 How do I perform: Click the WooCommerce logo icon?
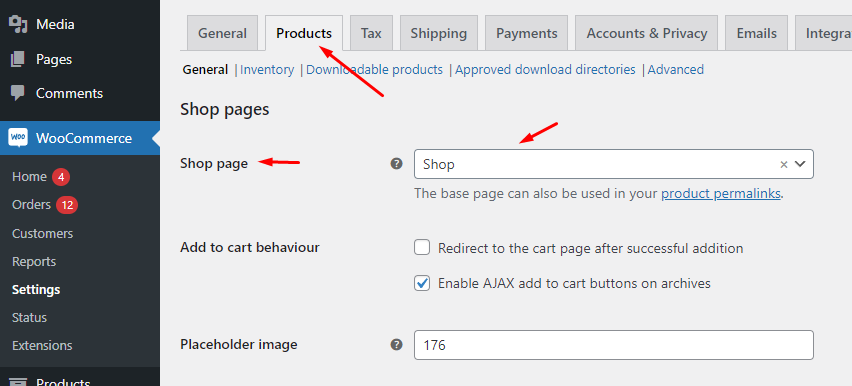click(18, 138)
